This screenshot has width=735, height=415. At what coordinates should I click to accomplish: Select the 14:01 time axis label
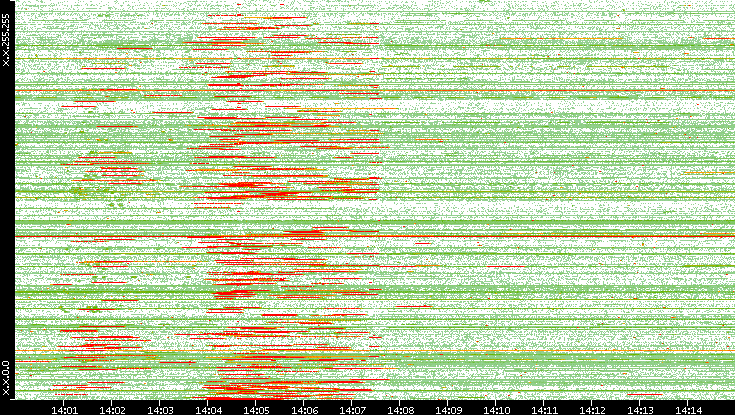point(64,410)
